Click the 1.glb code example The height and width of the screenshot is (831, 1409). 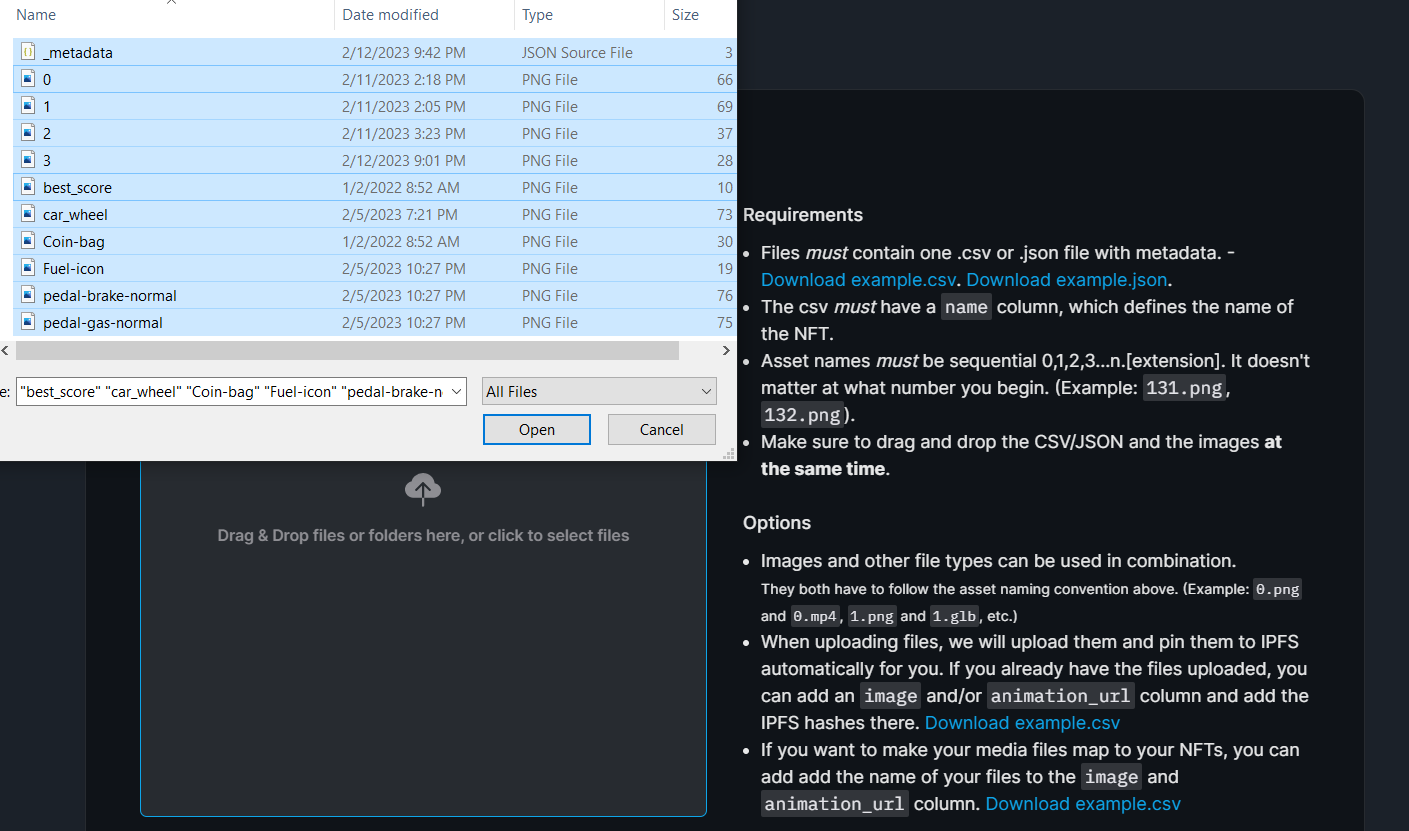point(955,617)
